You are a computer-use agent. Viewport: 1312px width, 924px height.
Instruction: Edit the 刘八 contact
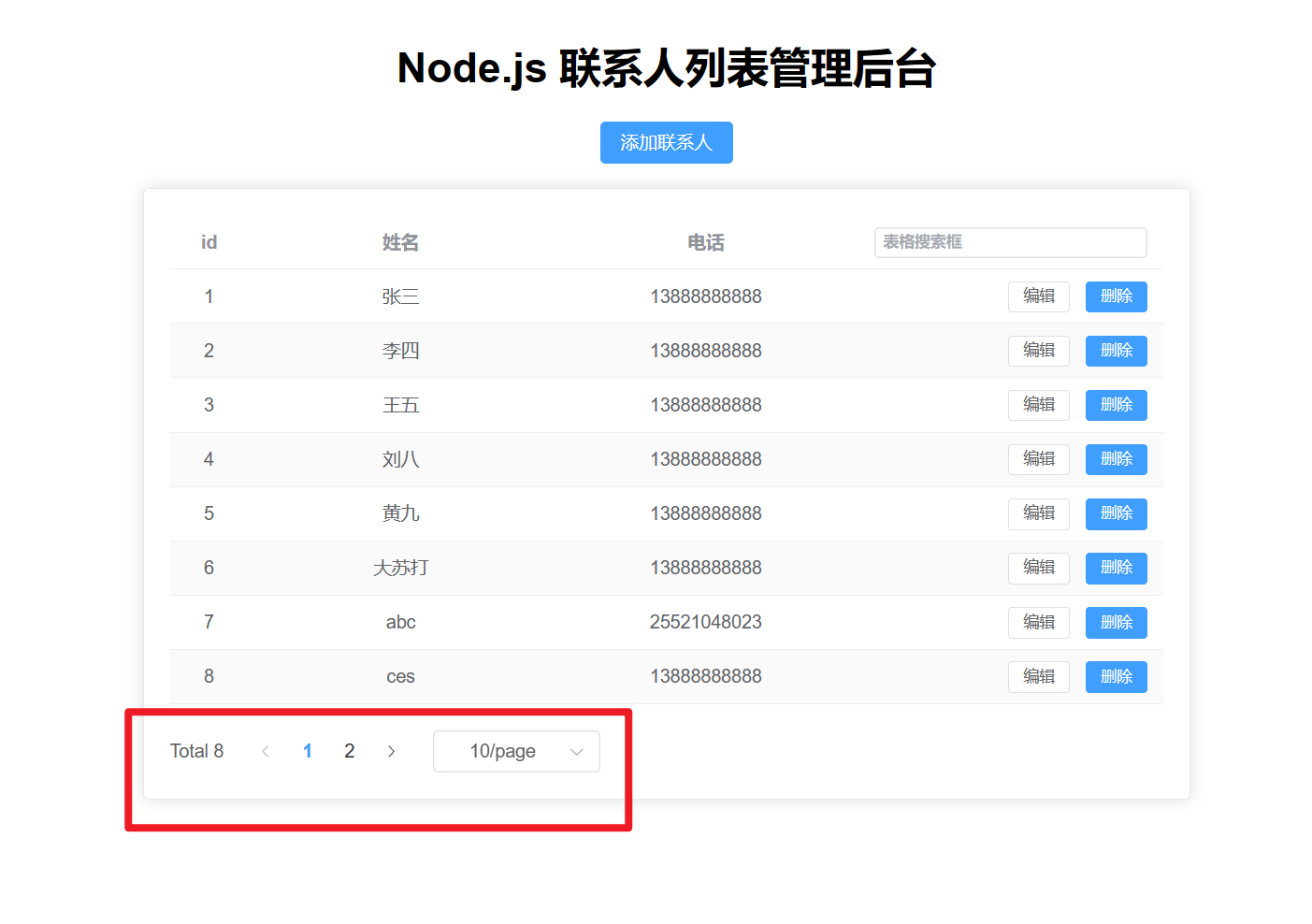pyautogui.click(x=1038, y=459)
